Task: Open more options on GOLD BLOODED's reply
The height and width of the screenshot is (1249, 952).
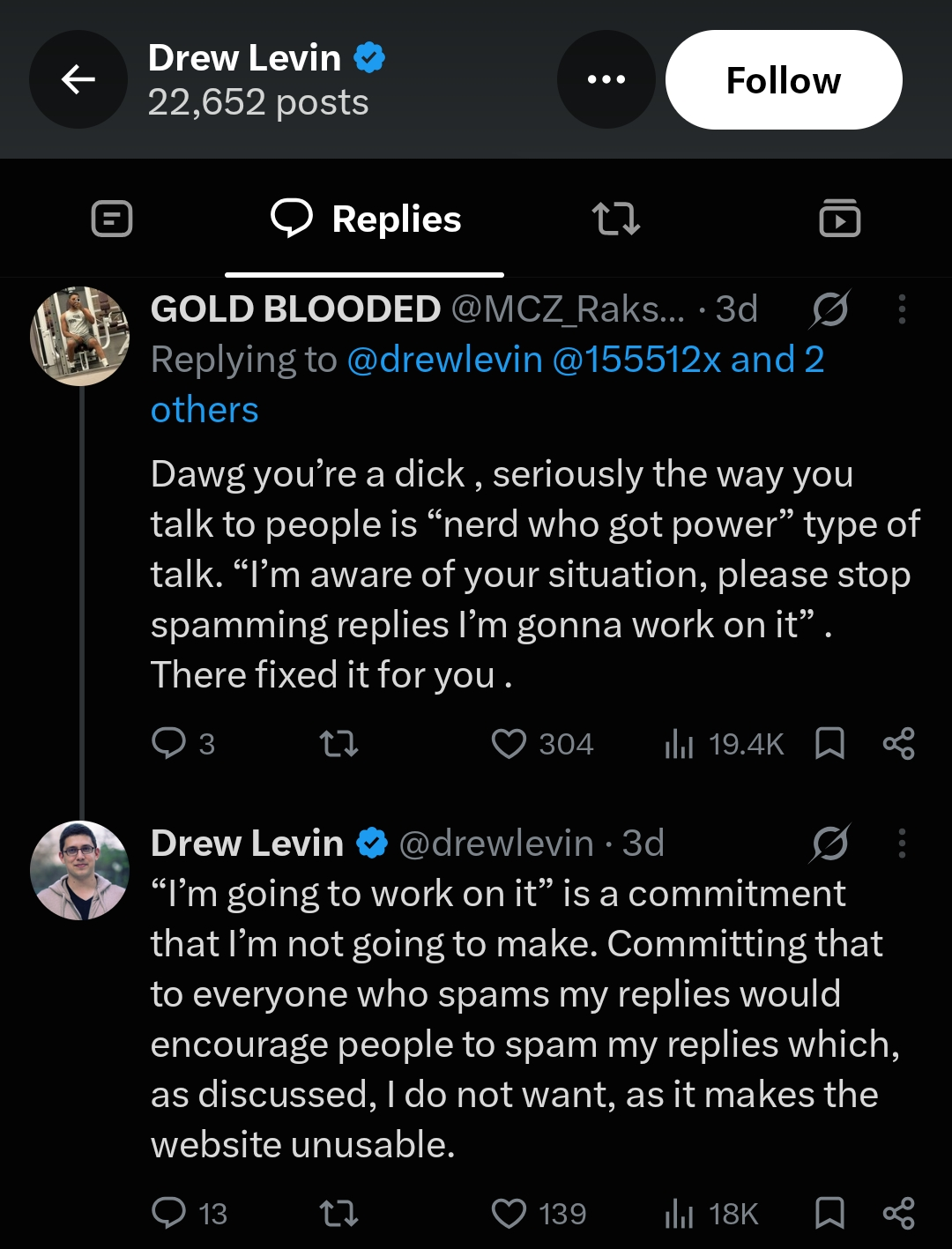Action: 902,309
